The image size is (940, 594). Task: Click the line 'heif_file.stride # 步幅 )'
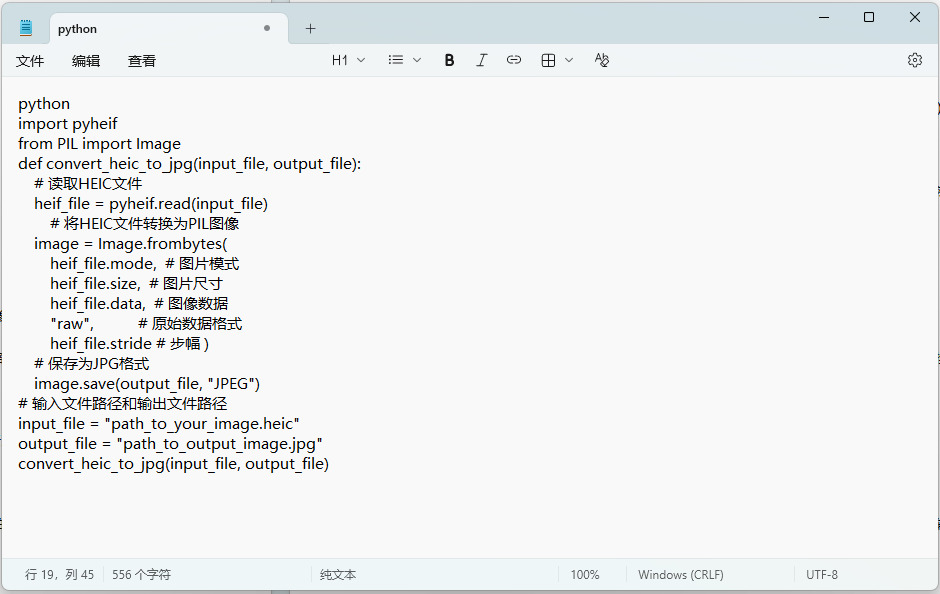129,343
